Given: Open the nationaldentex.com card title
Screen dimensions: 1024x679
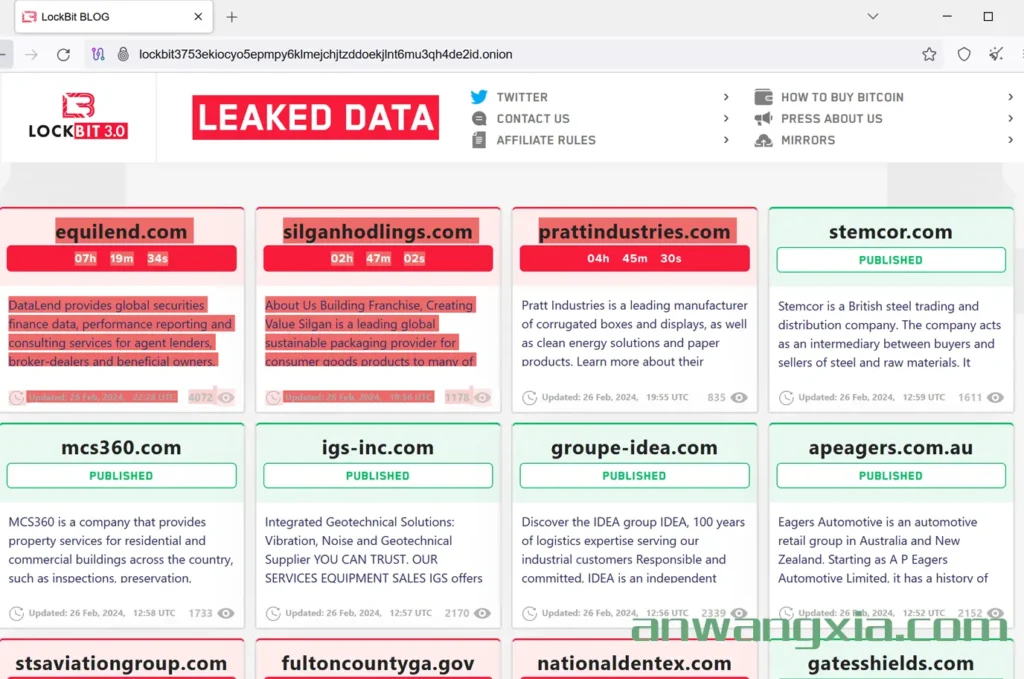Looking at the screenshot, I should [x=634, y=663].
